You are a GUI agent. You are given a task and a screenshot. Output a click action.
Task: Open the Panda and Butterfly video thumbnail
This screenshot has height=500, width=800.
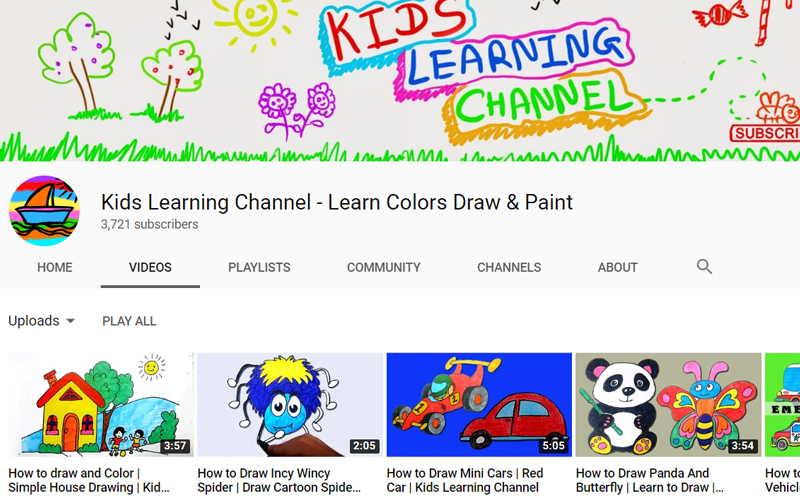click(x=668, y=405)
